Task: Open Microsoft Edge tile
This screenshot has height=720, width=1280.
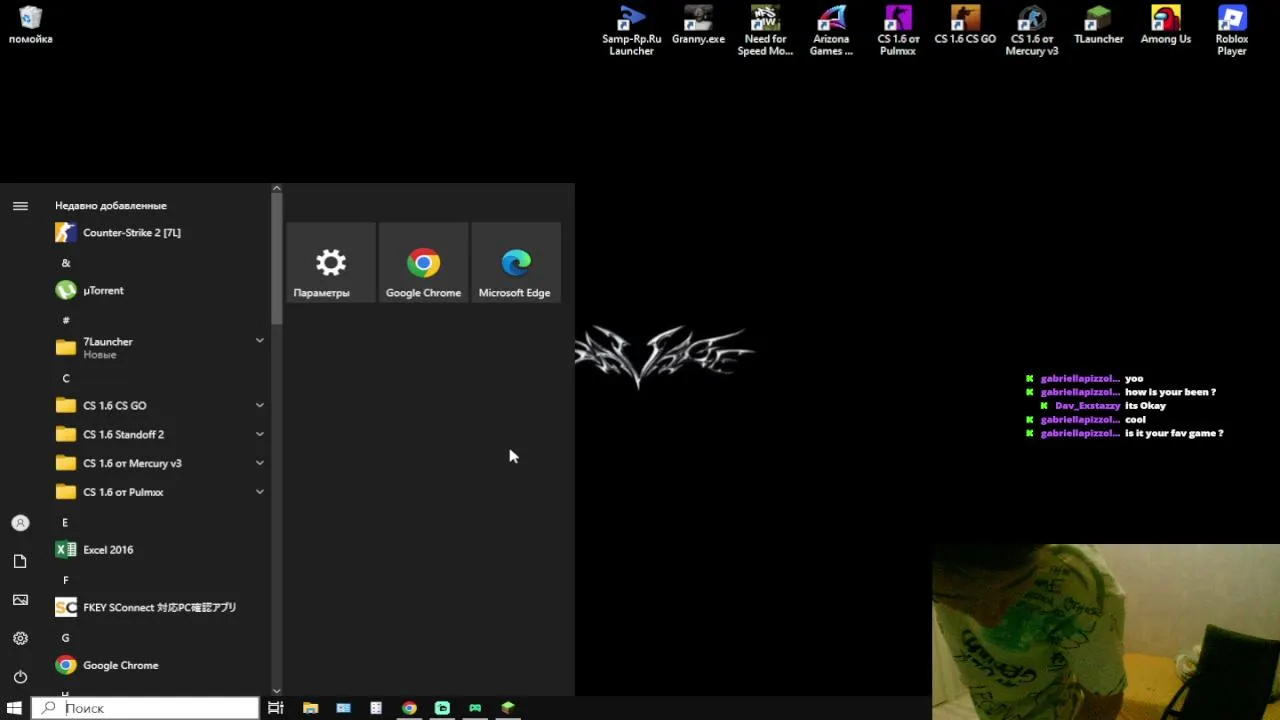Action: point(516,262)
